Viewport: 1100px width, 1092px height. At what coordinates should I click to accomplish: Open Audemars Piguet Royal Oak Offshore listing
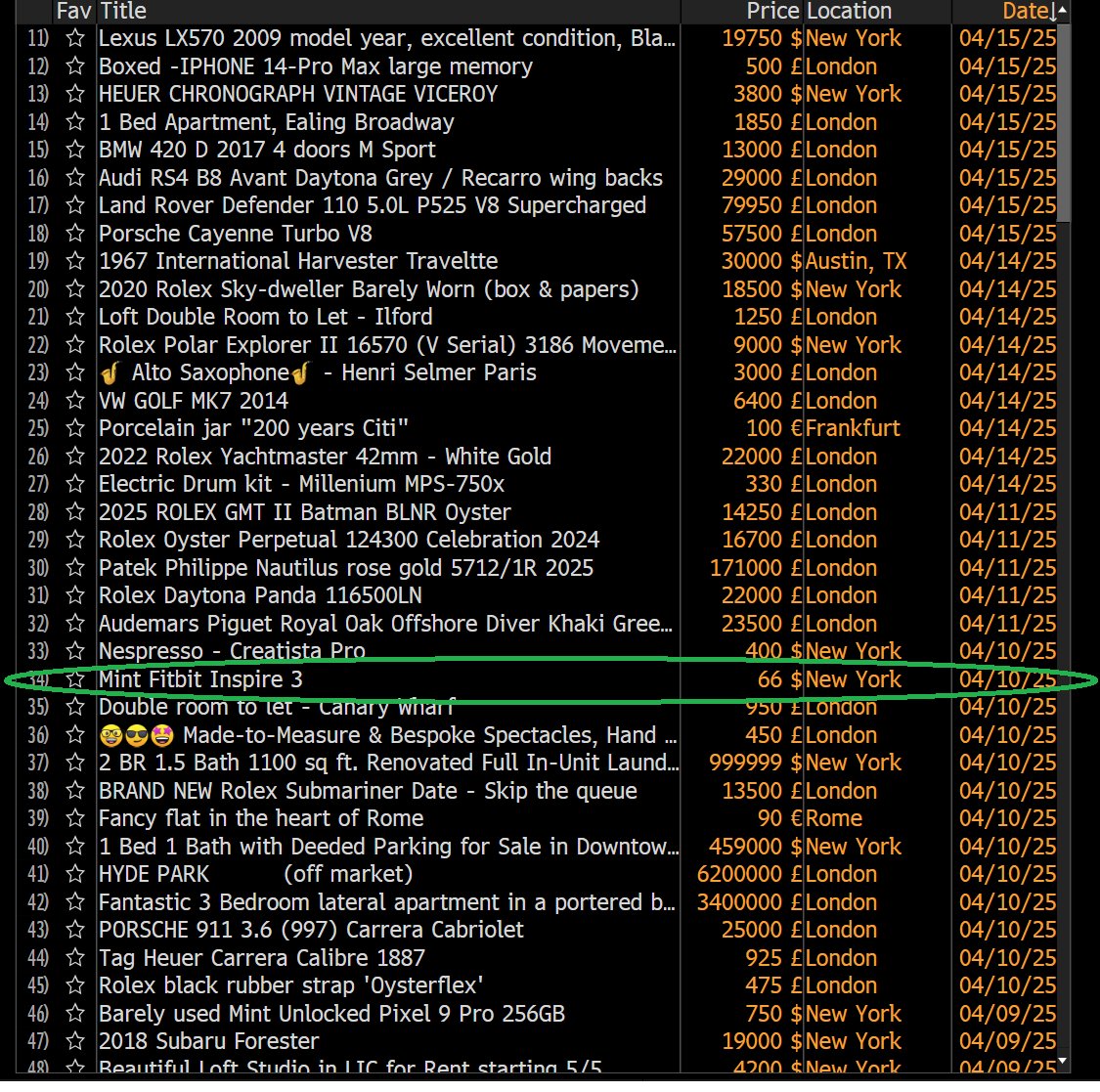(385, 624)
